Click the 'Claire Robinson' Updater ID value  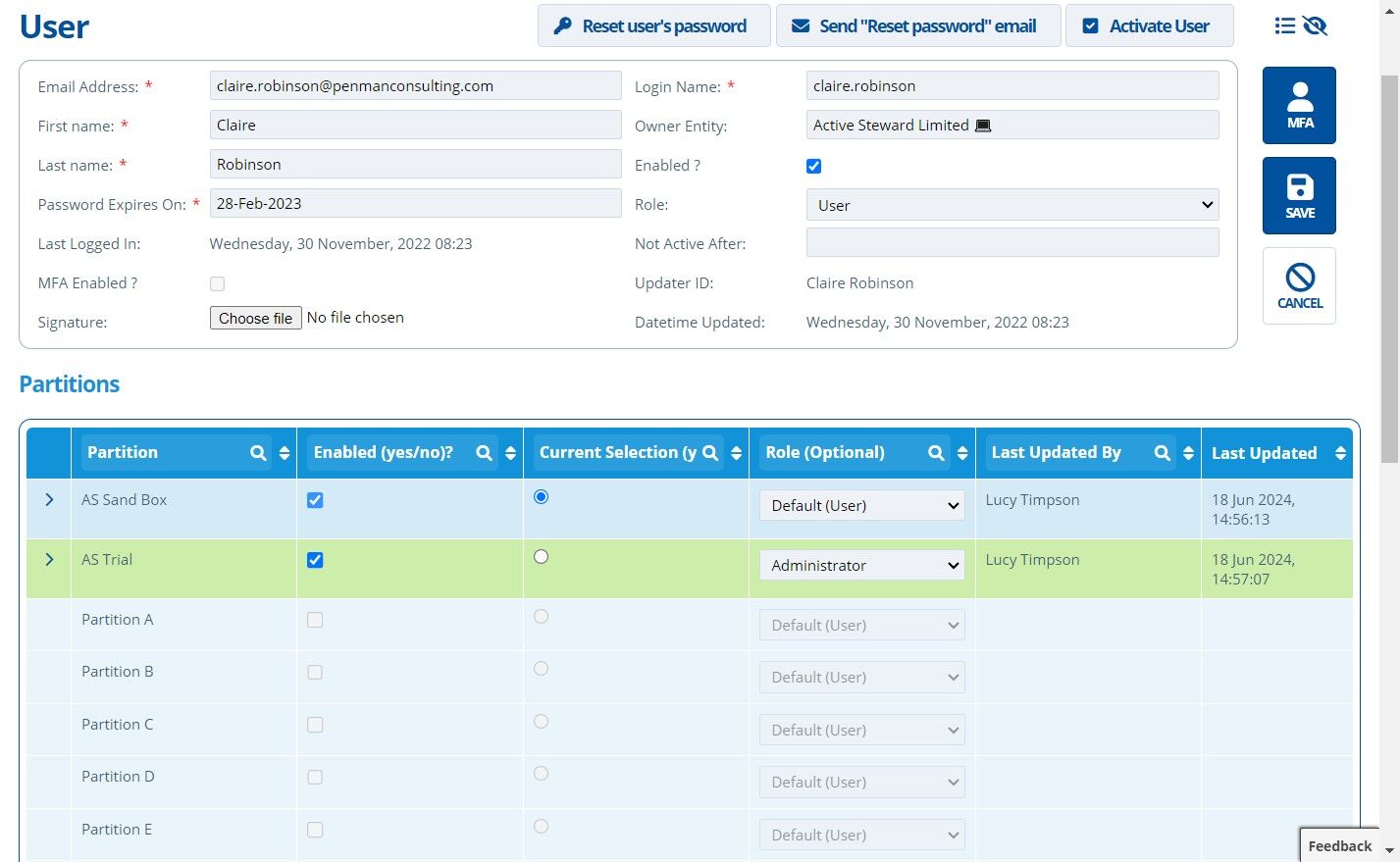pyautogui.click(x=859, y=283)
